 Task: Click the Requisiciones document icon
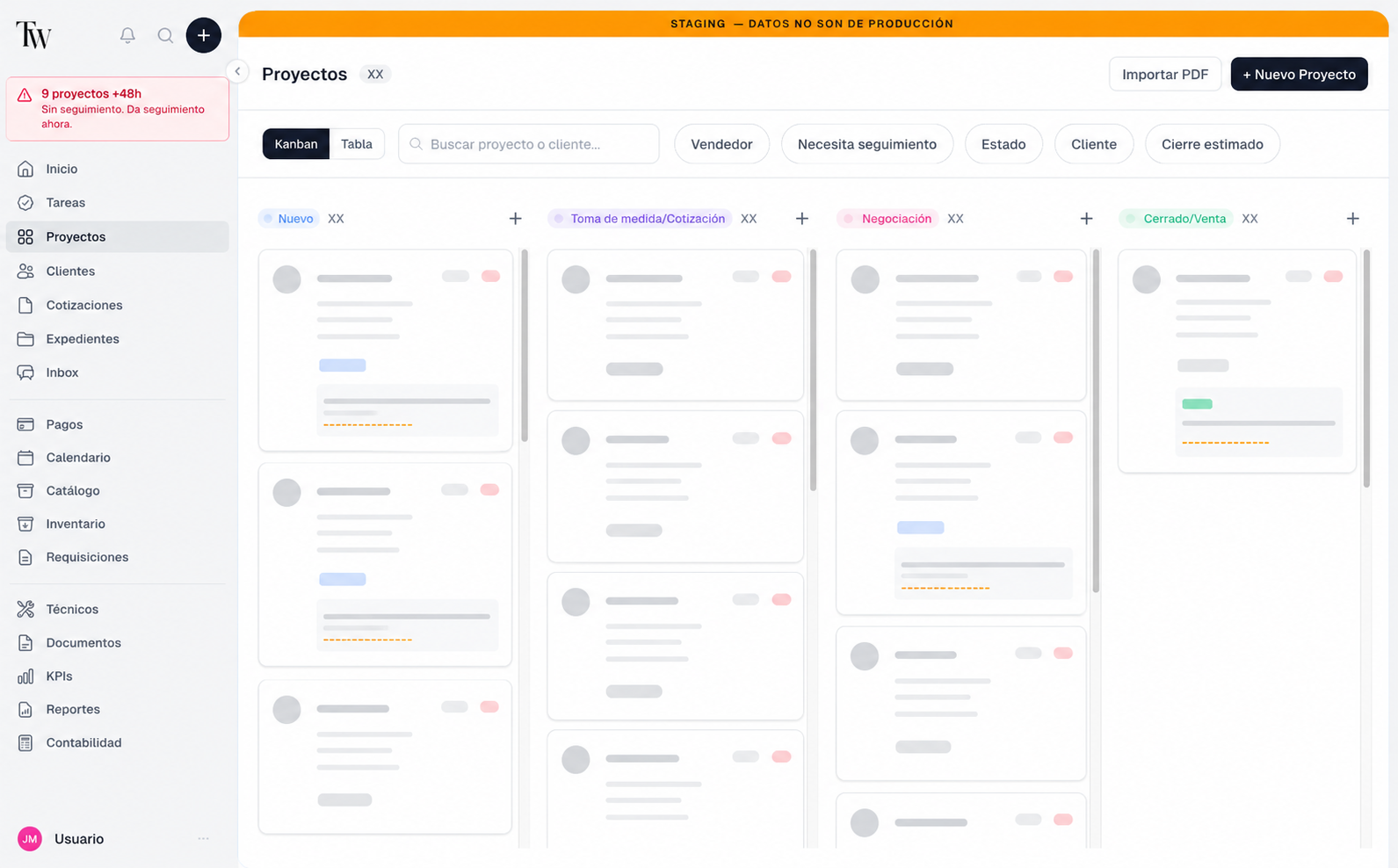[x=25, y=557]
